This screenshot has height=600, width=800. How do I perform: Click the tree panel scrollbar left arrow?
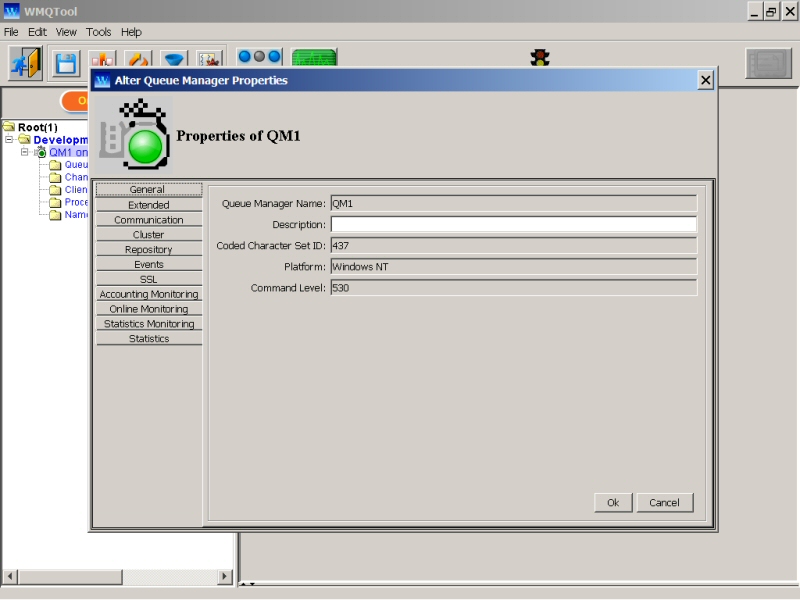pyautogui.click(x=10, y=577)
